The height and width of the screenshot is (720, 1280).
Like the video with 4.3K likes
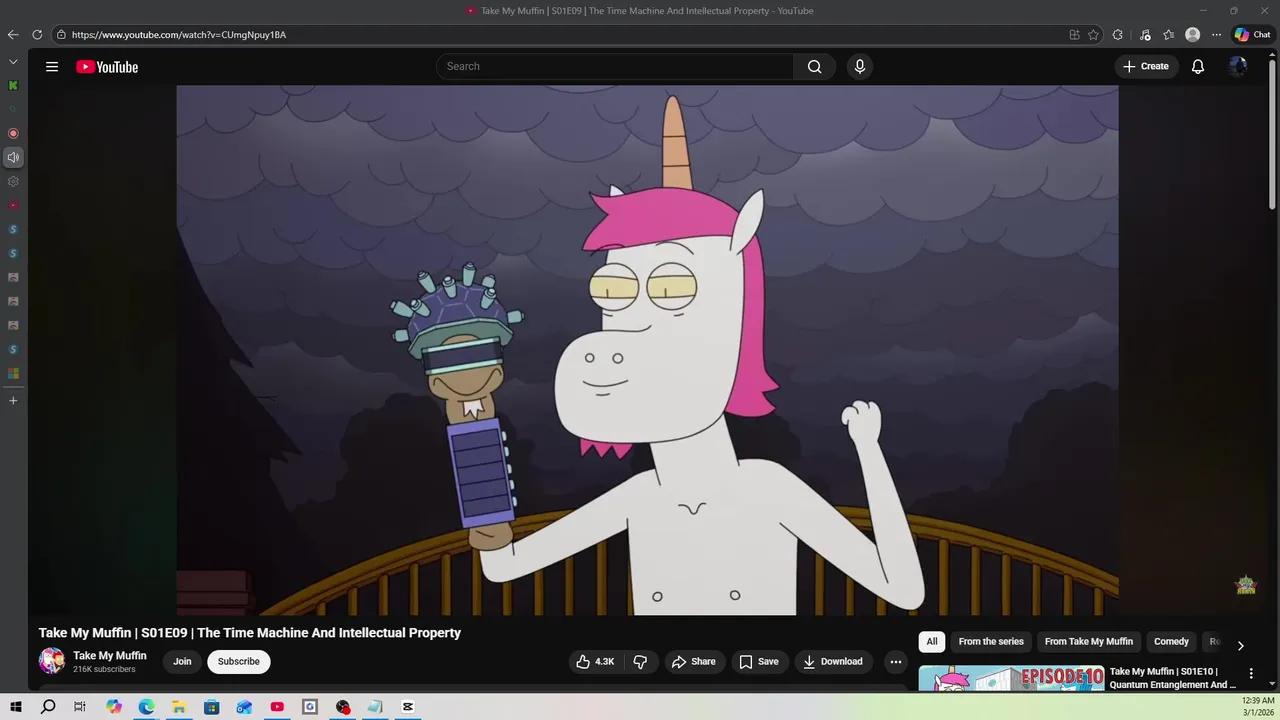point(596,661)
